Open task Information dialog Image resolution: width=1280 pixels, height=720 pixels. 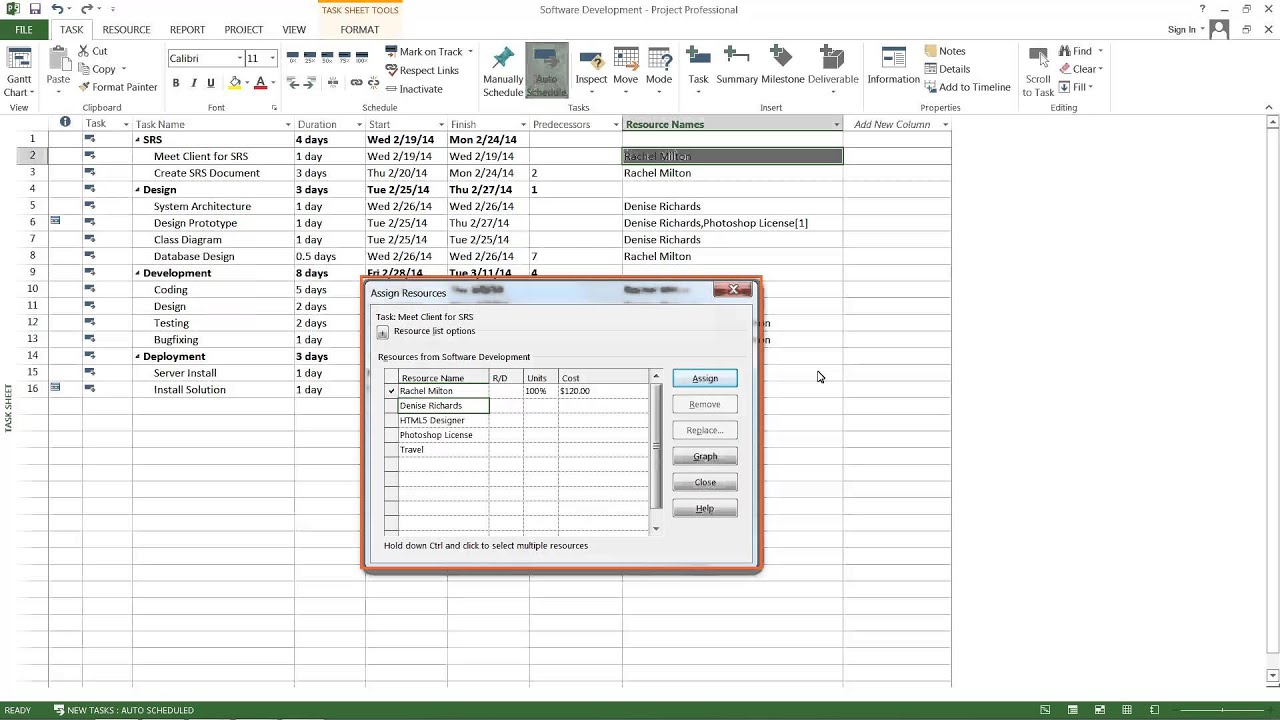pyautogui.click(x=893, y=66)
